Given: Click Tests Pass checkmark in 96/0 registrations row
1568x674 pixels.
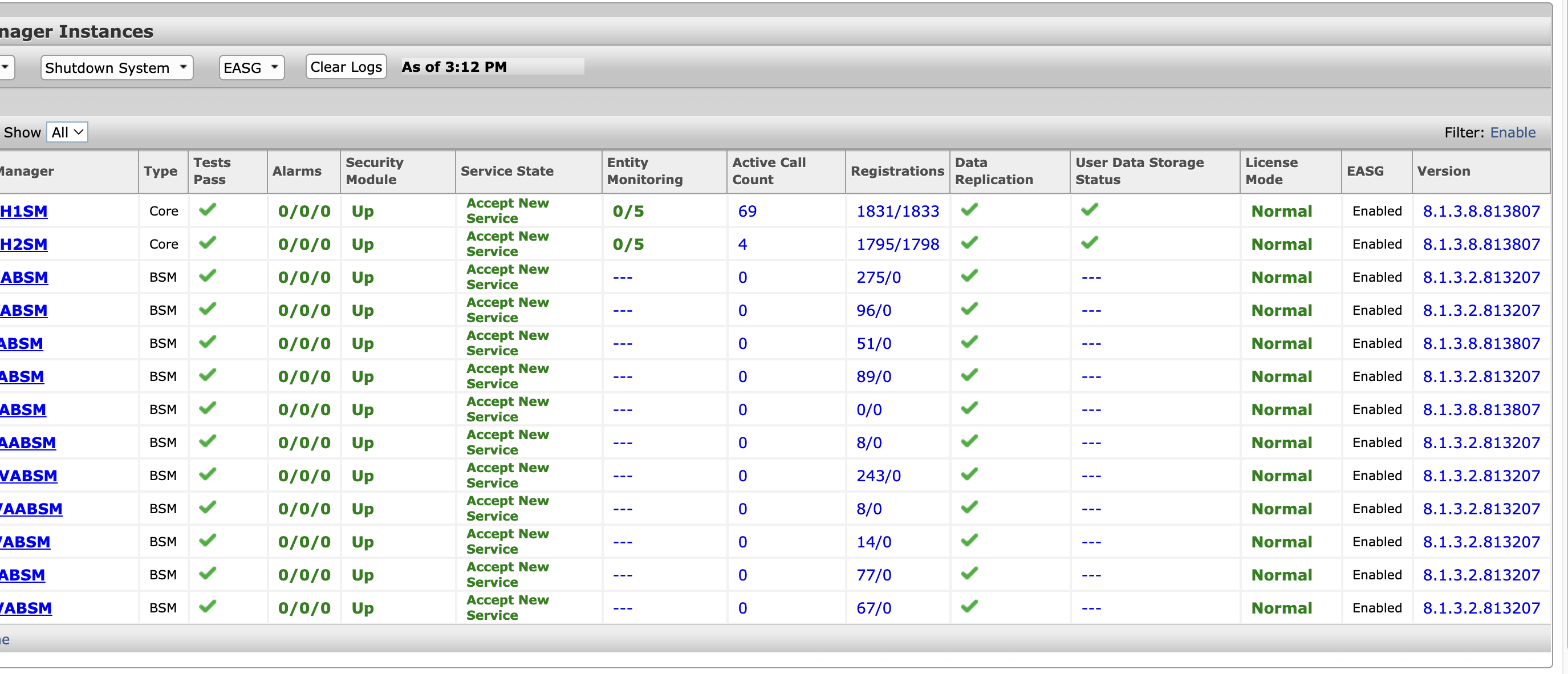Looking at the screenshot, I should 208,309.
